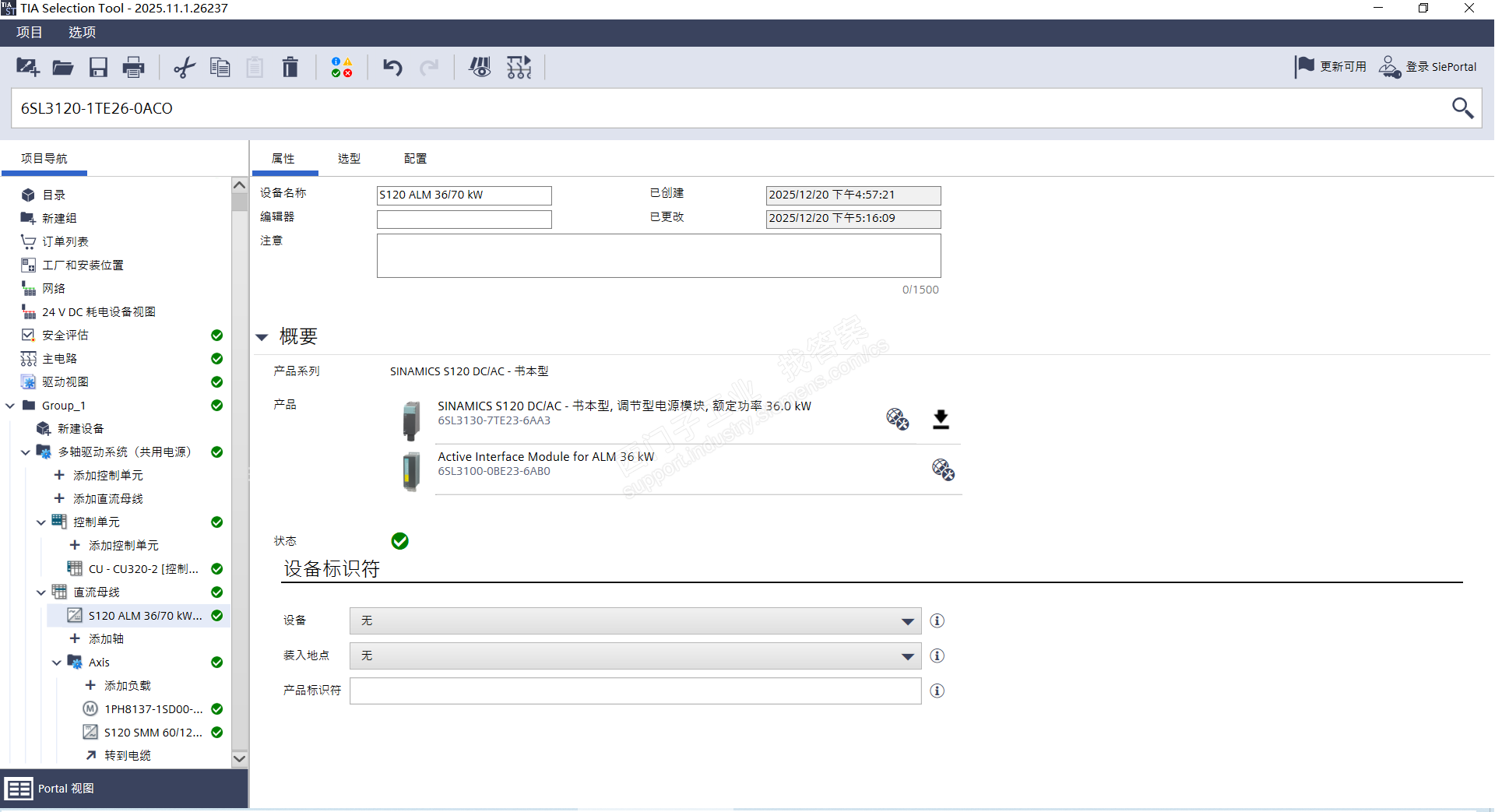Open the 选项 menu

(82, 33)
